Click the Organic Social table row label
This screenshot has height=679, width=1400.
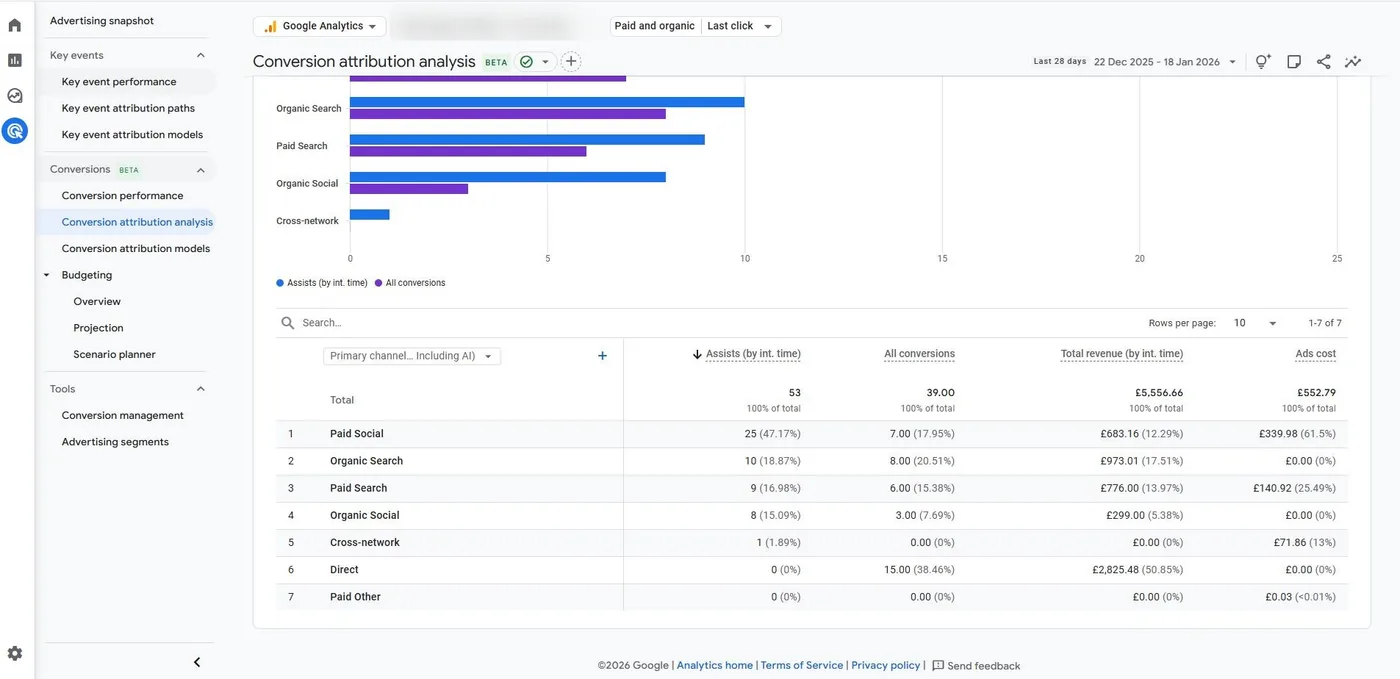click(365, 516)
